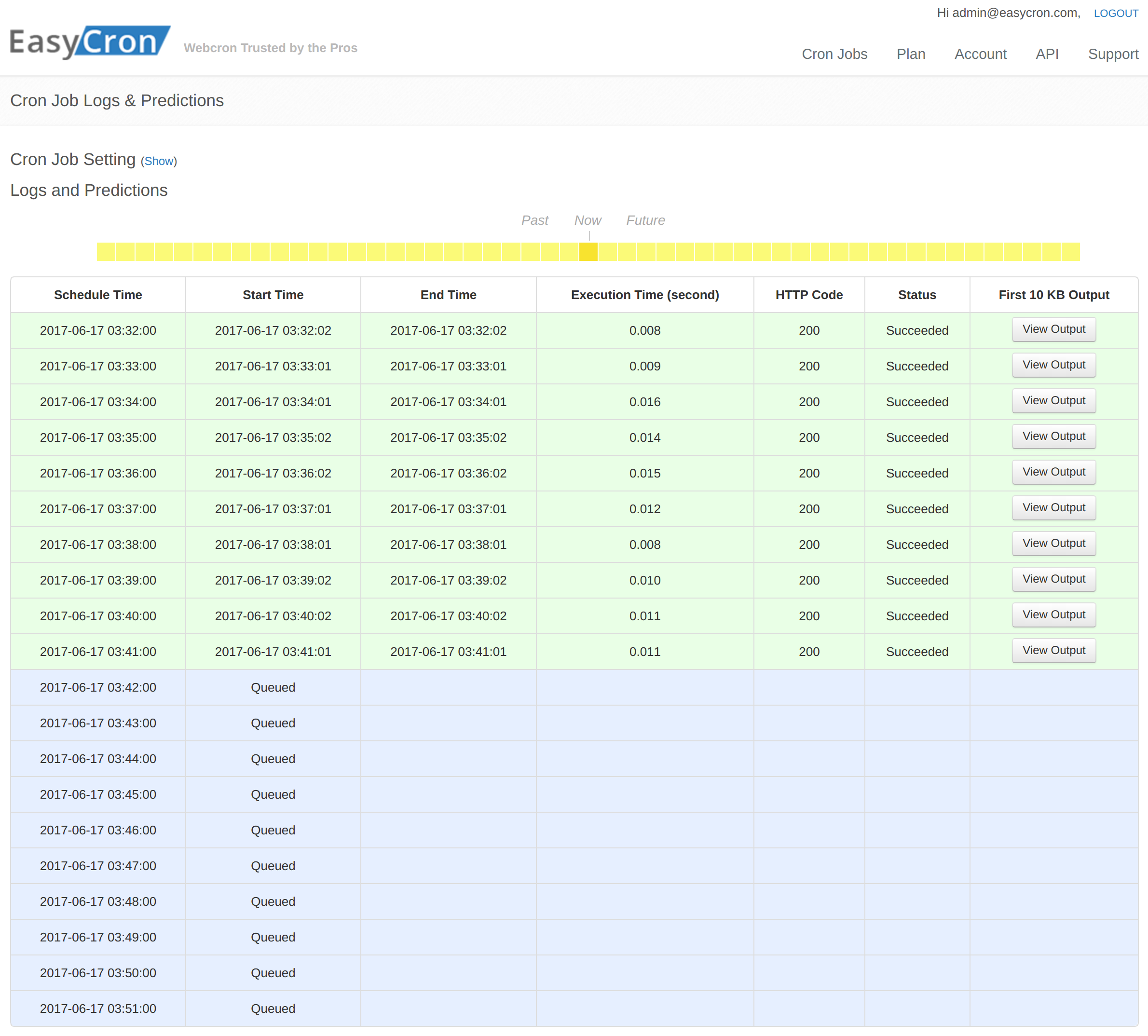Click Queued in 03:45:00 row
Viewport: 1148px width, 1036px height.
[x=273, y=795]
